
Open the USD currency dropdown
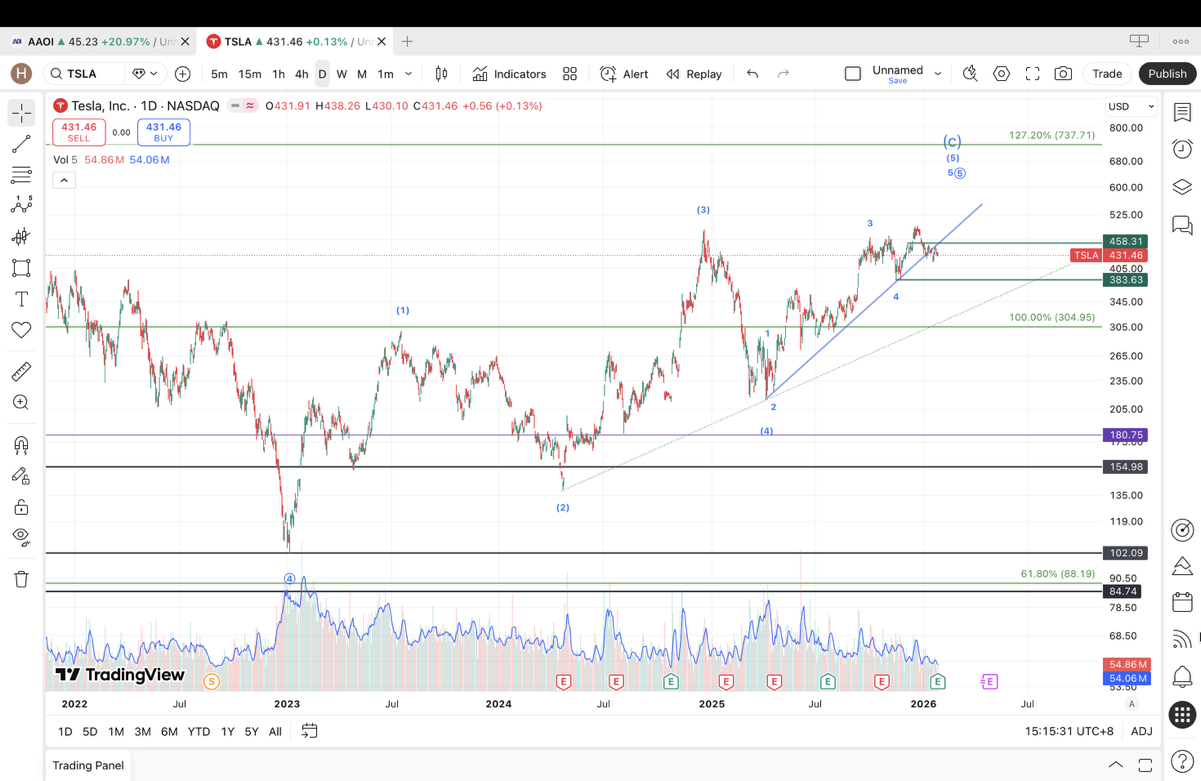coord(1131,106)
